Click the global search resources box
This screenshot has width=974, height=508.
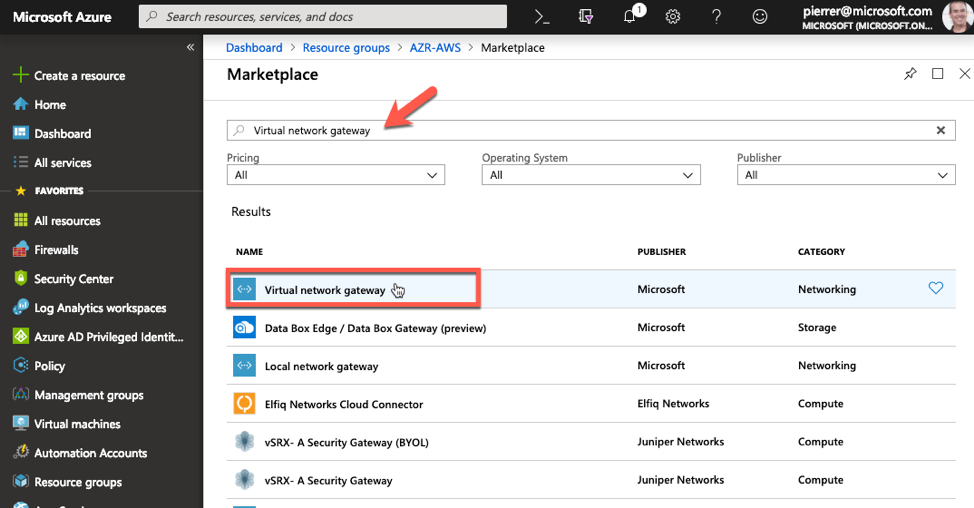[323, 17]
